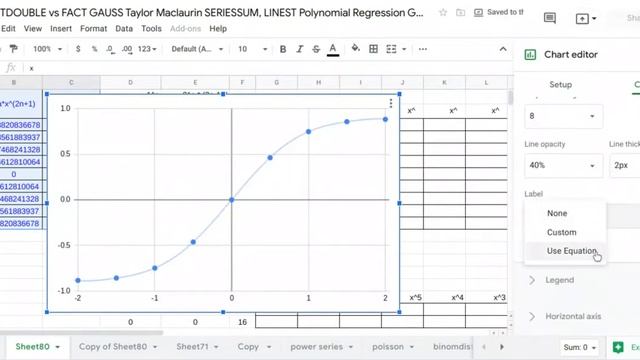The height and width of the screenshot is (360, 640).
Task: Increase decimal places
Action: coord(127,49)
